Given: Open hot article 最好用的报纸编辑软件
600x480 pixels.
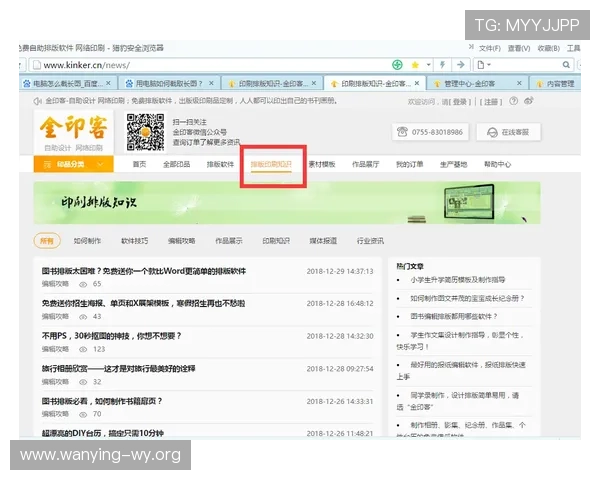Looking at the screenshot, I should click(461, 371).
